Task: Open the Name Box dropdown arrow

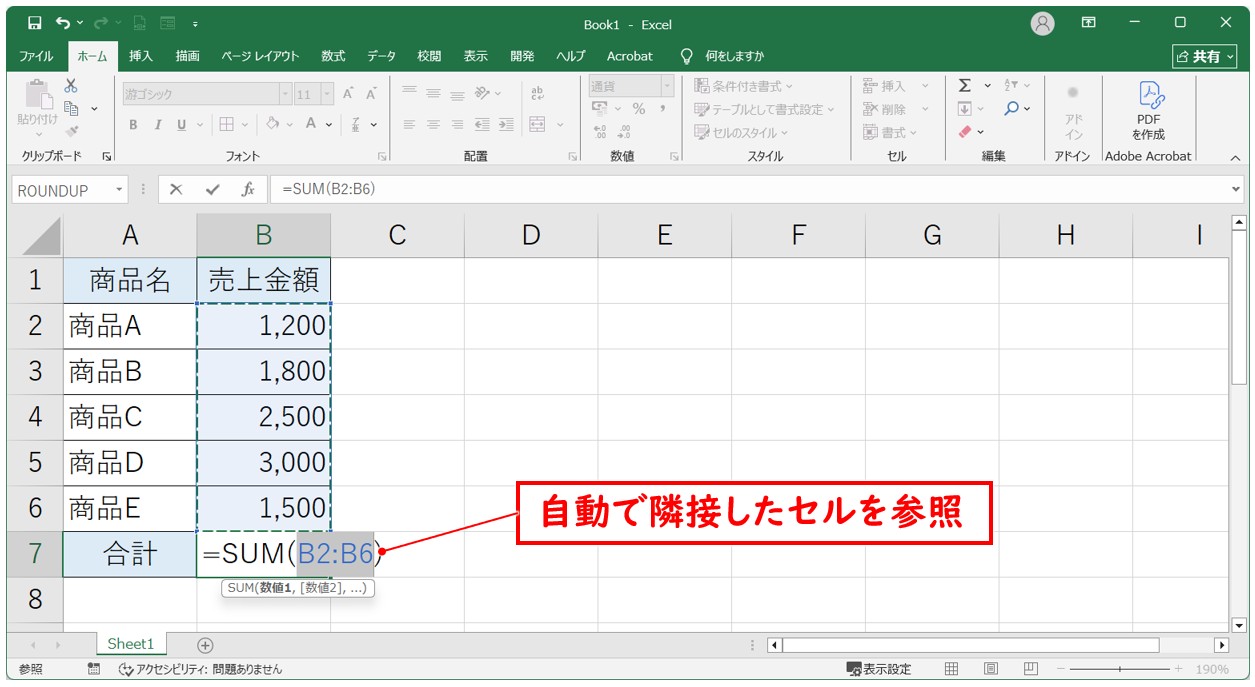Action: point(120,190)
